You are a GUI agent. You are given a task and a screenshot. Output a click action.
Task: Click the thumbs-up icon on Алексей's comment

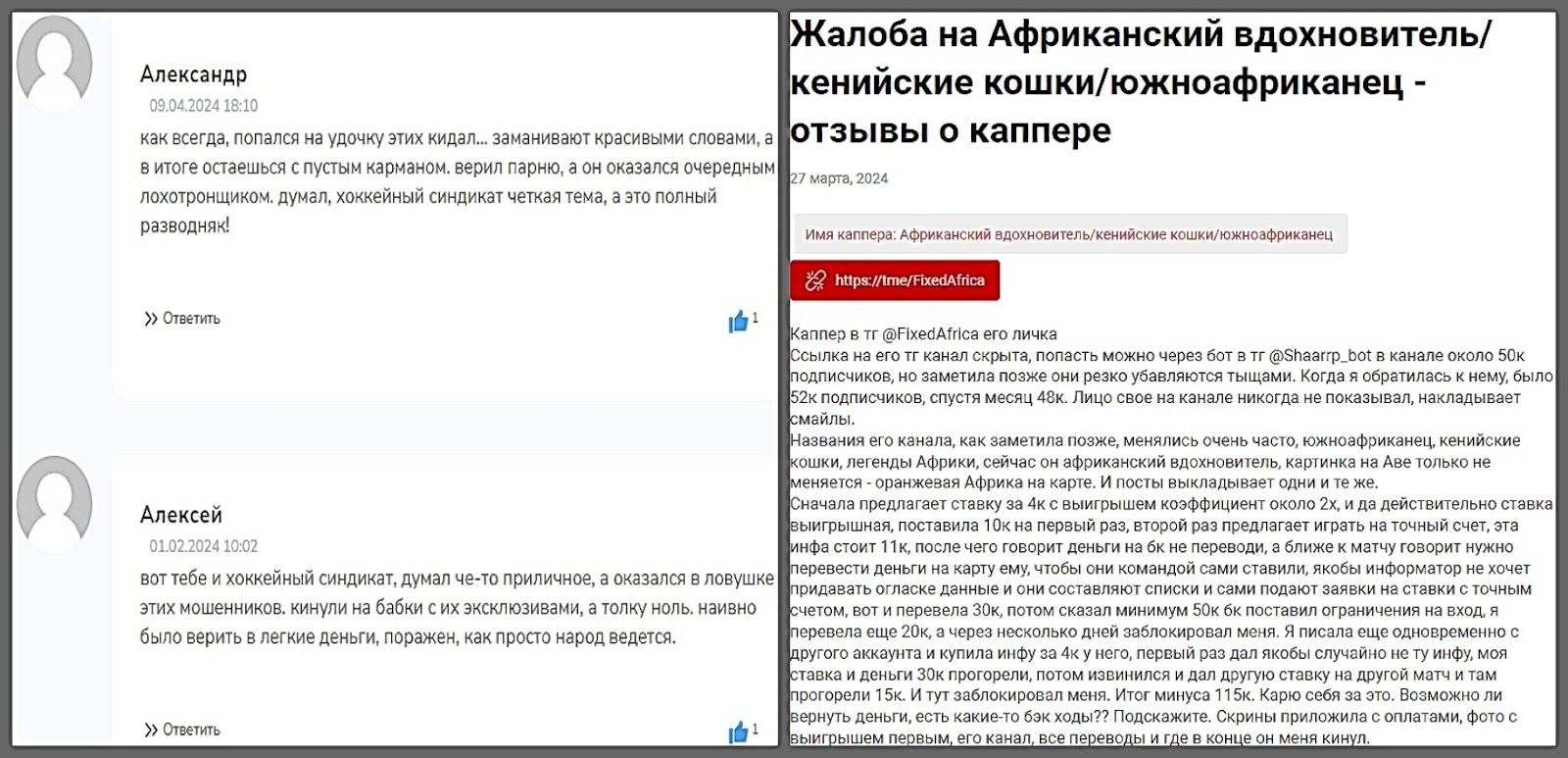(x=738, y=733)
